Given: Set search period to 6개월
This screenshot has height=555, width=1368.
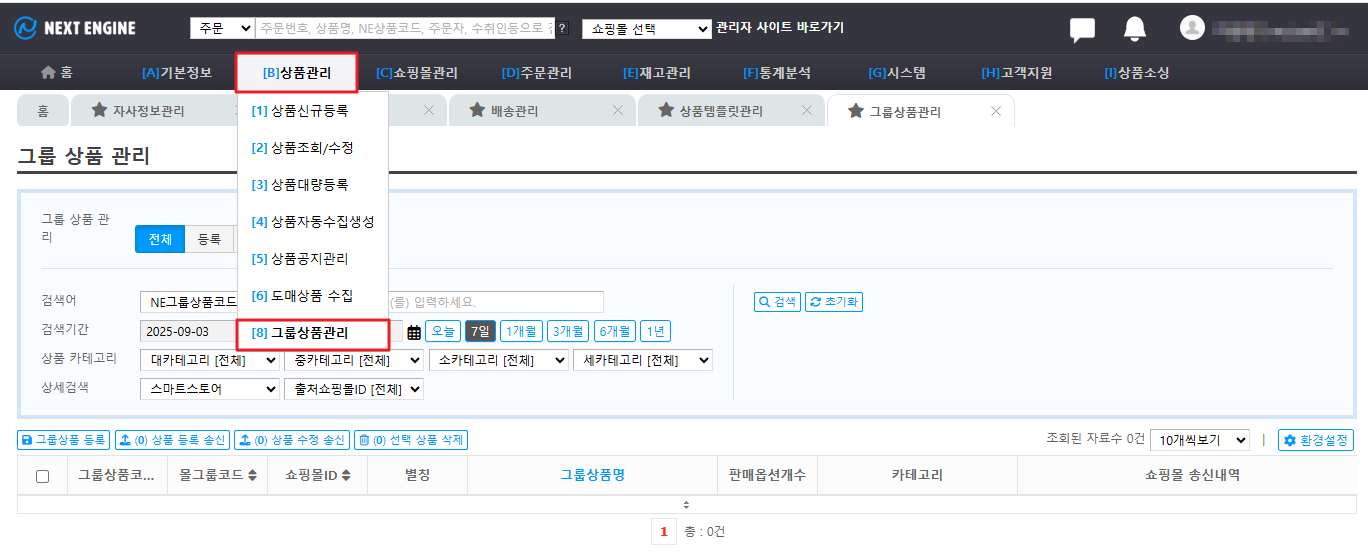Looking at the screenshot, I should pyautogui.click(x=615, y=332).
